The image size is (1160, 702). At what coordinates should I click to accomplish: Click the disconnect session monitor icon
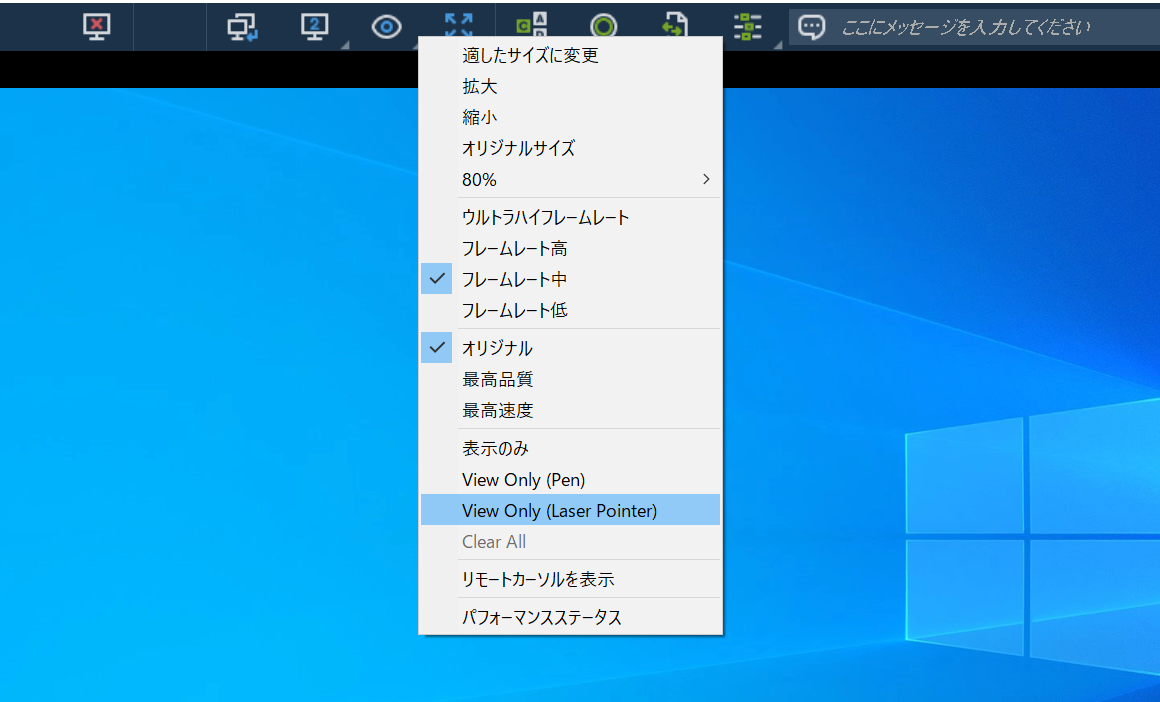point(96,27)
